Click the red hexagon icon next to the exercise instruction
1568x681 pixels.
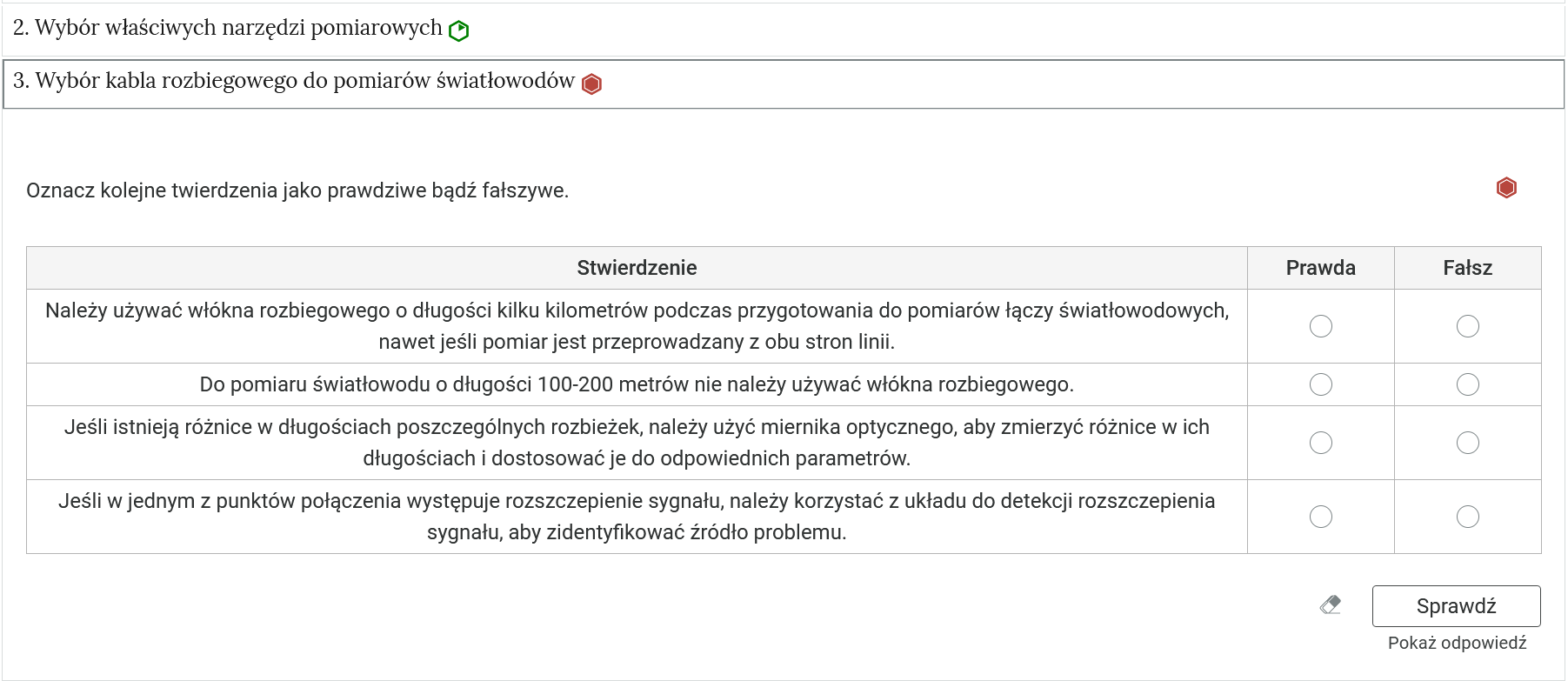[1506, 188]
